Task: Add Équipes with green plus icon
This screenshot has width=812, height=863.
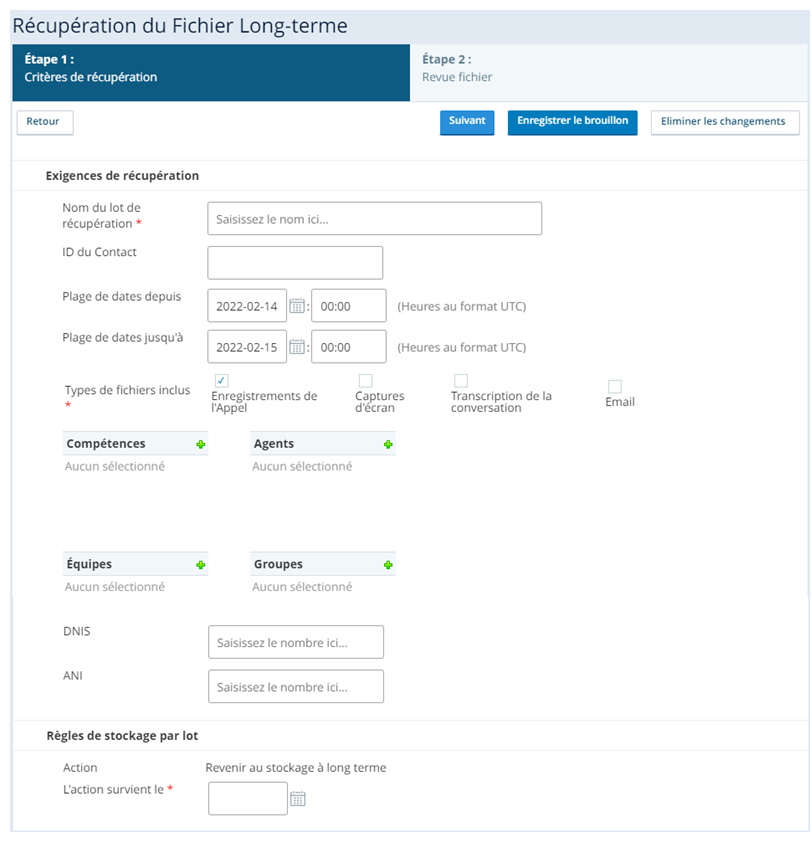Action: pyautogui.click(x=201, y=565)
